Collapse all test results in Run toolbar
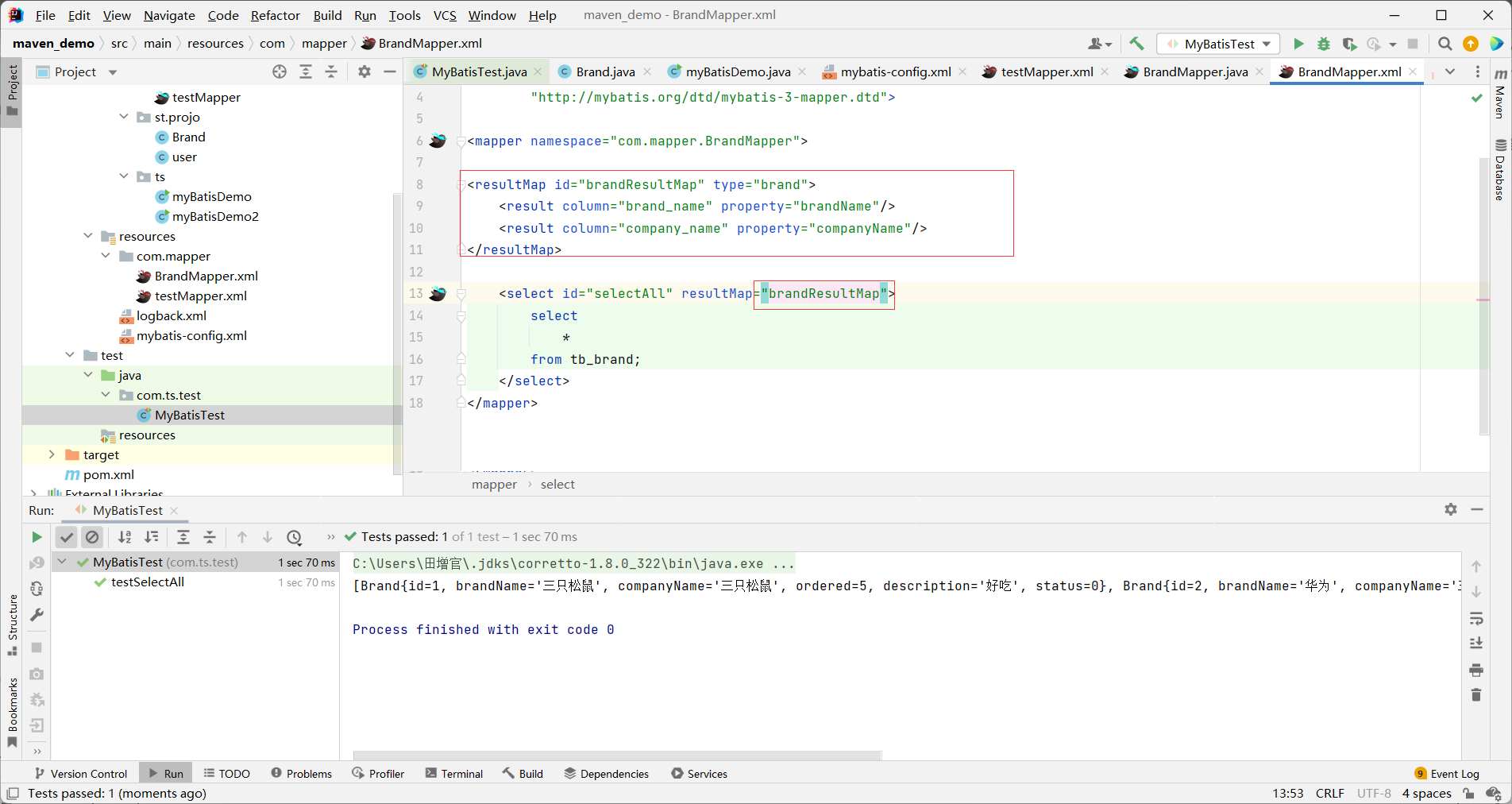The height and width of the screenshot is (804, 1512). coord(210,537)
